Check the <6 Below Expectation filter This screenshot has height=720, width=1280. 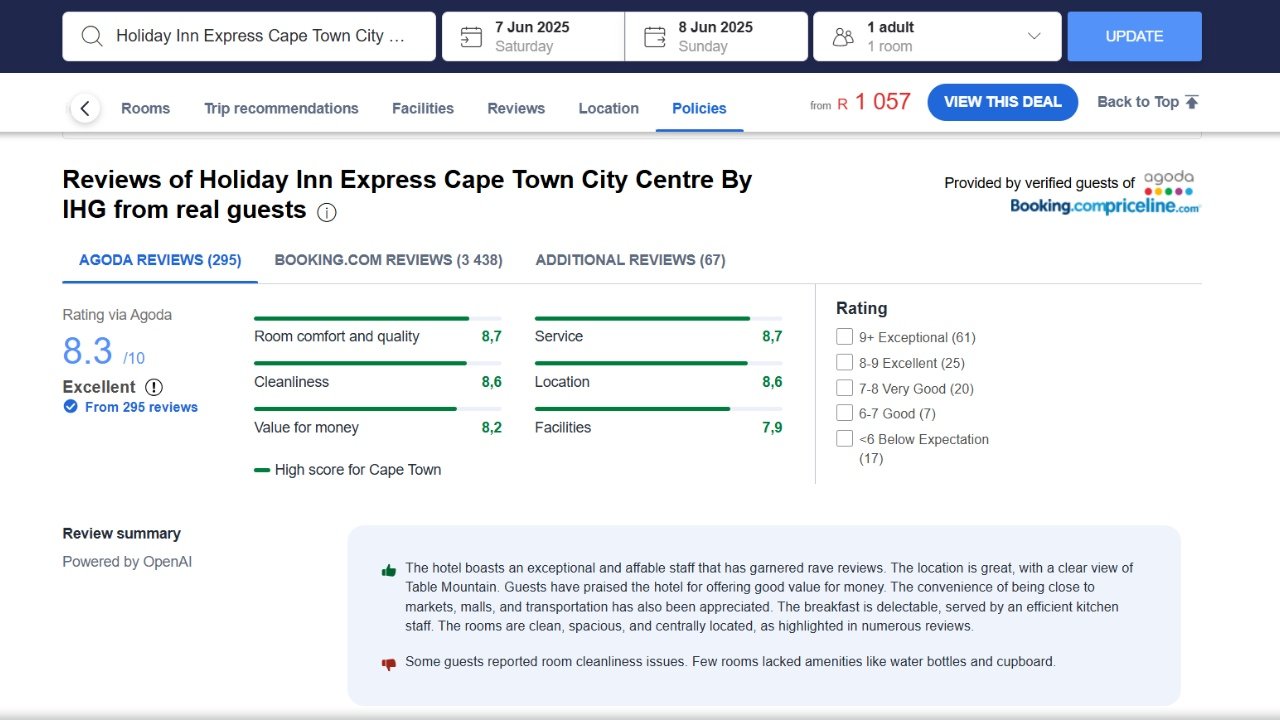pyautogui.click(x=845, y=439)
